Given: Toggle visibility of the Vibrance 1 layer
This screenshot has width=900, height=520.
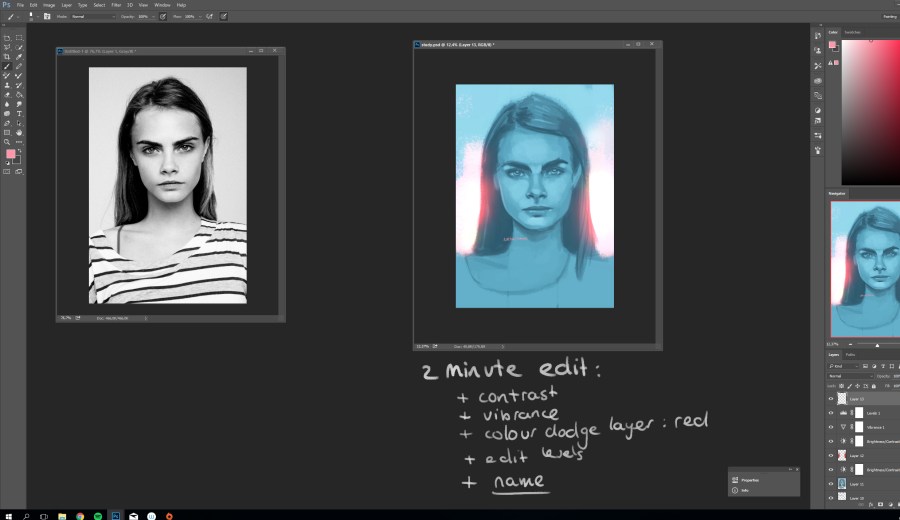Looking at the screenshot, I should tap(830, 426).
